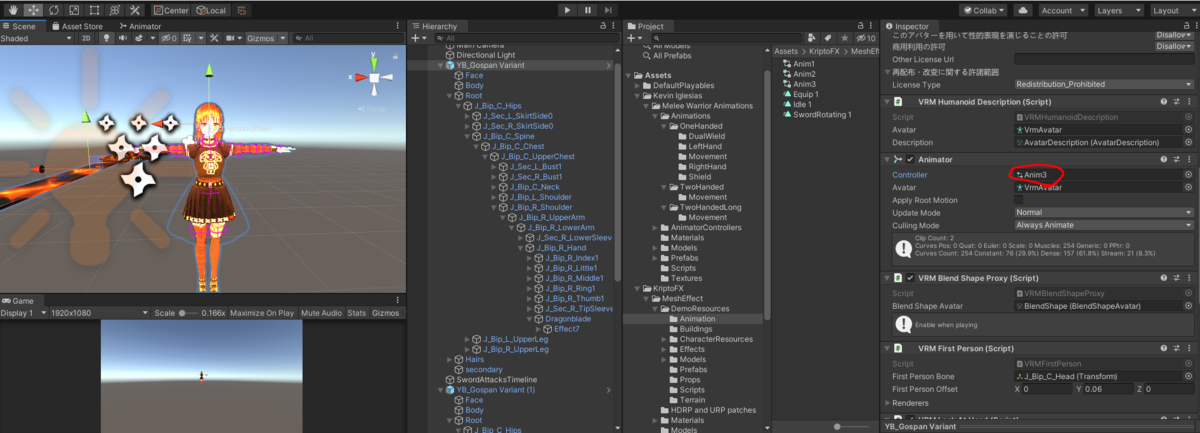Click the Project add (+) button
This screenshot has height=433, width=1200.
tap(633, 38)
